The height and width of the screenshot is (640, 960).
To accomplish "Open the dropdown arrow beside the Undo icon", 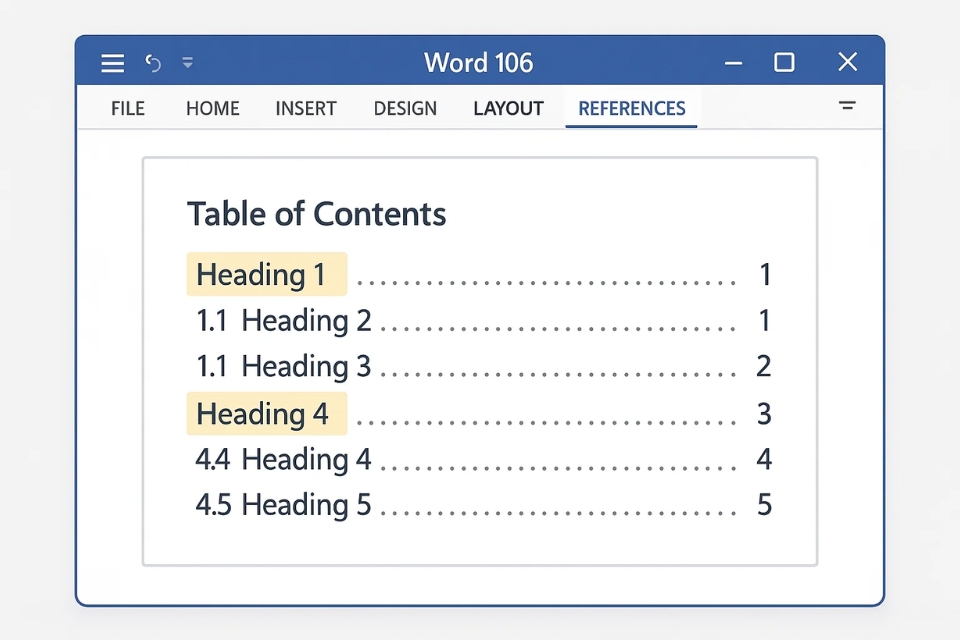I will pyautogui.click(x=188, y=62).
